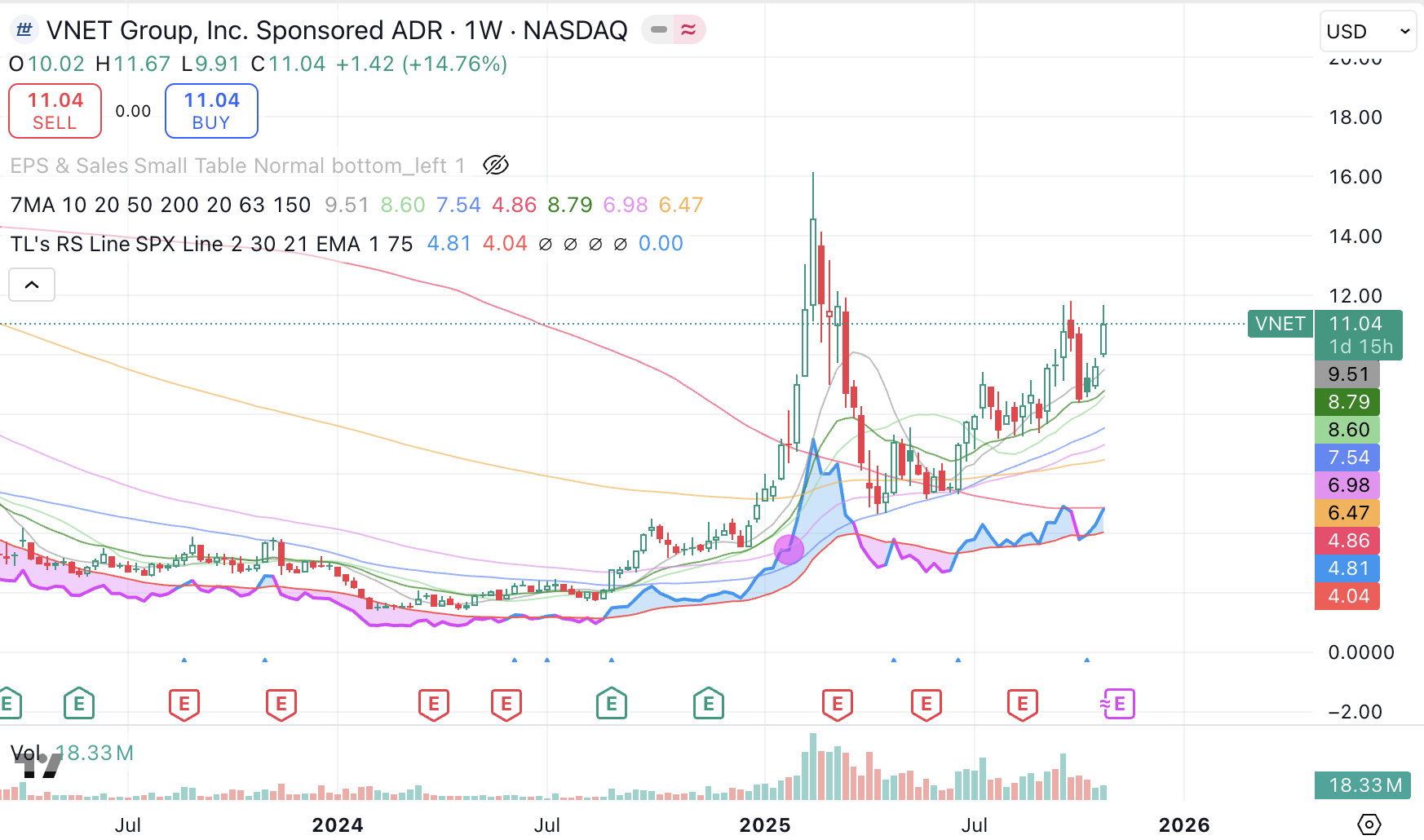Click the VNET symbol tag on price scale
Screen dimensions: 1424x840
tap(1280, 324)
